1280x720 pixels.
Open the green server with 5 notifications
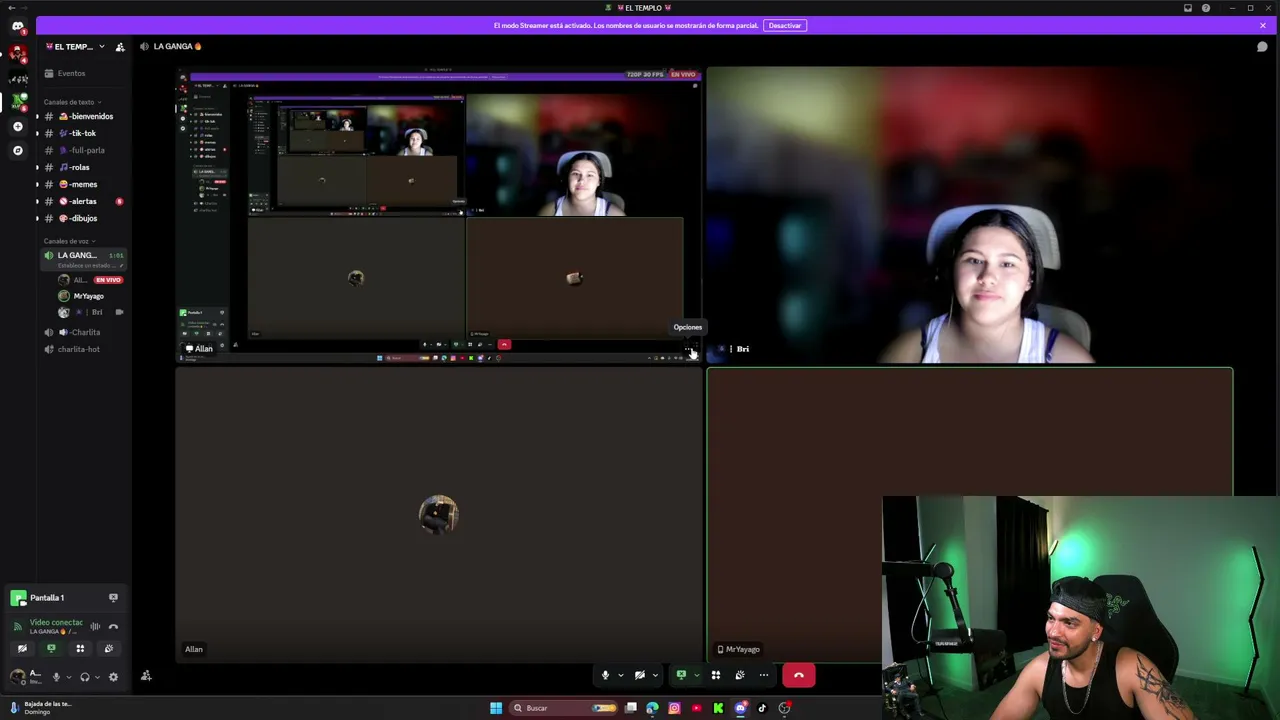tap(18, 101)
